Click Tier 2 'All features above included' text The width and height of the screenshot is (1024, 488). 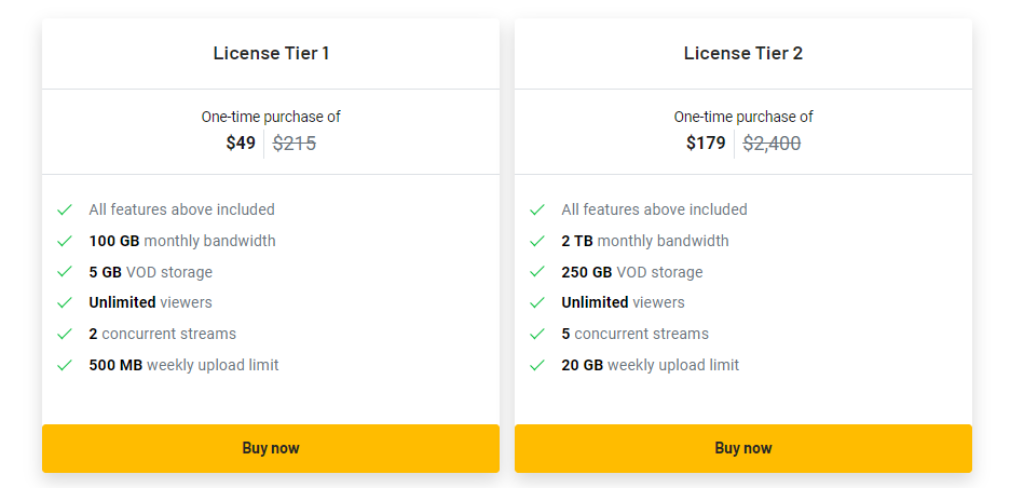click(x=654, y=210)
